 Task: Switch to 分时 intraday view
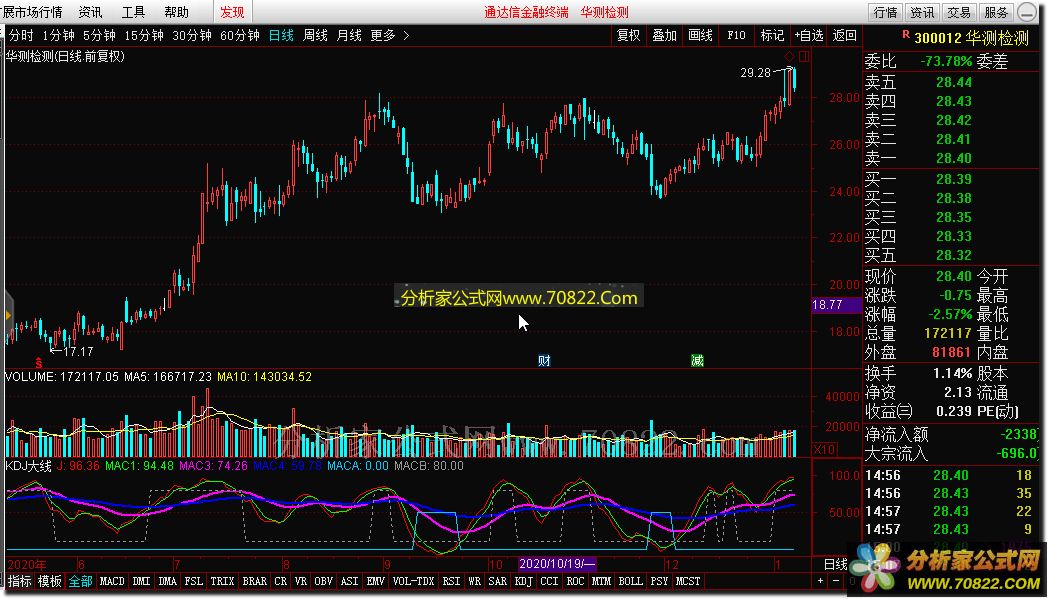tap(21, 35)
